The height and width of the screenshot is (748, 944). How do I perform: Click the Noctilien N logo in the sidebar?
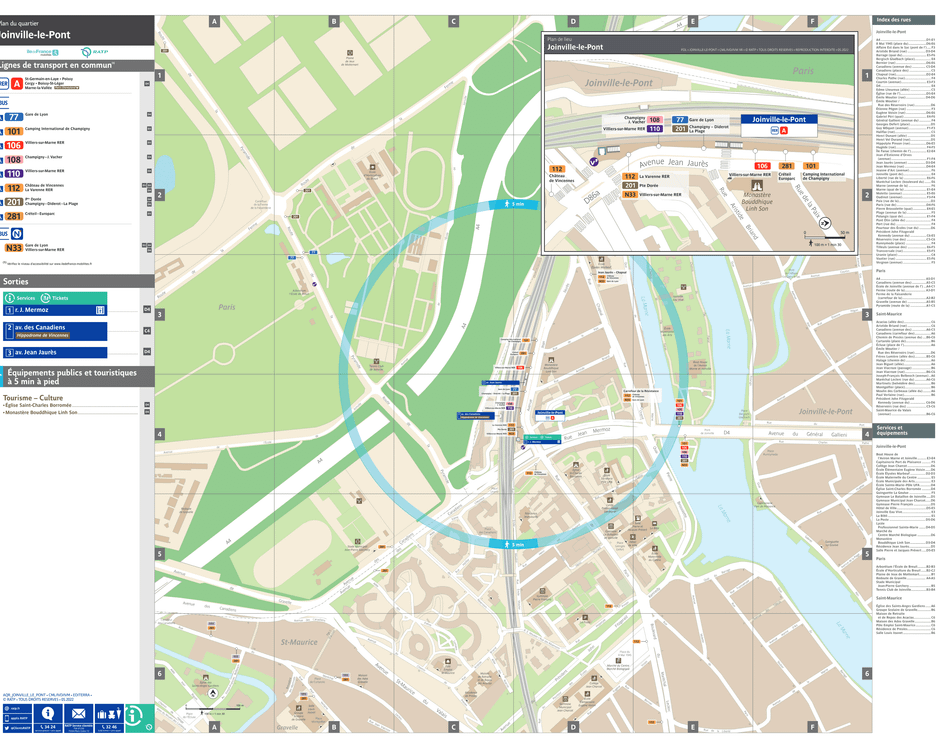(15, 233)
